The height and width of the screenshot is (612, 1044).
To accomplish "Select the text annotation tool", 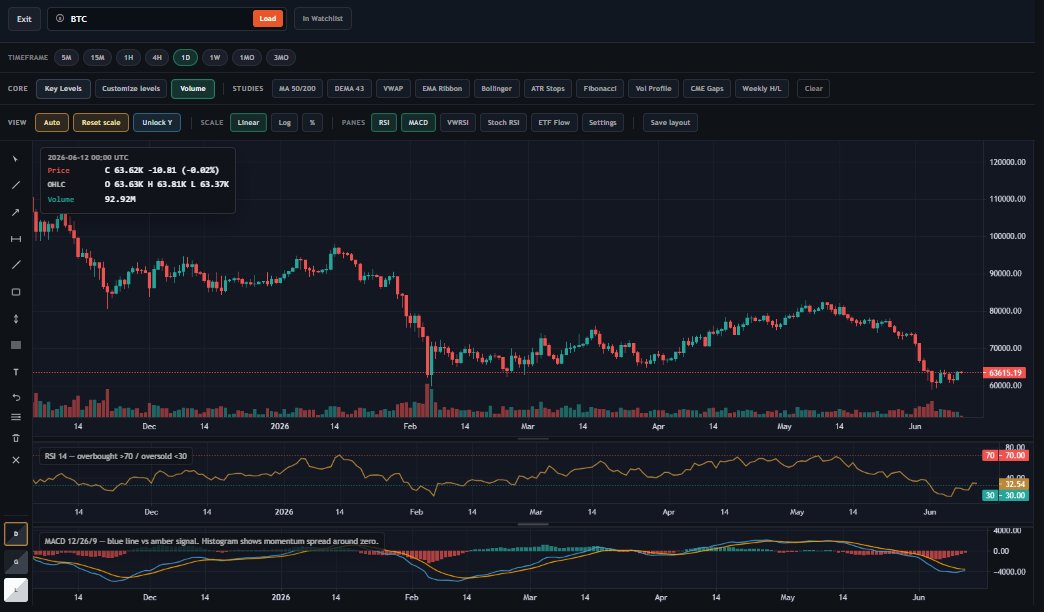I will pos(16,372).
